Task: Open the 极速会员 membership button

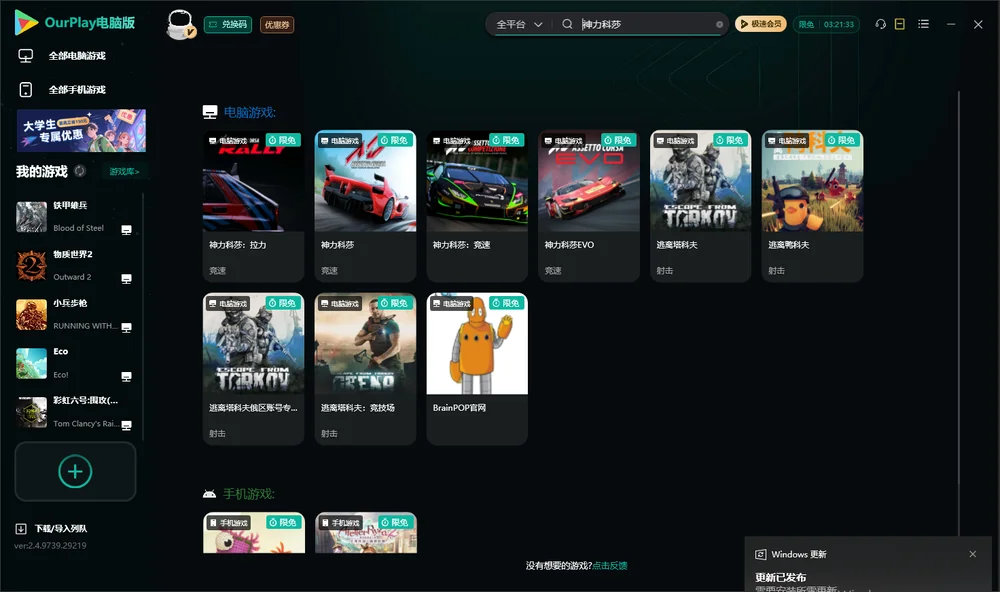Action: coord(760,24)
